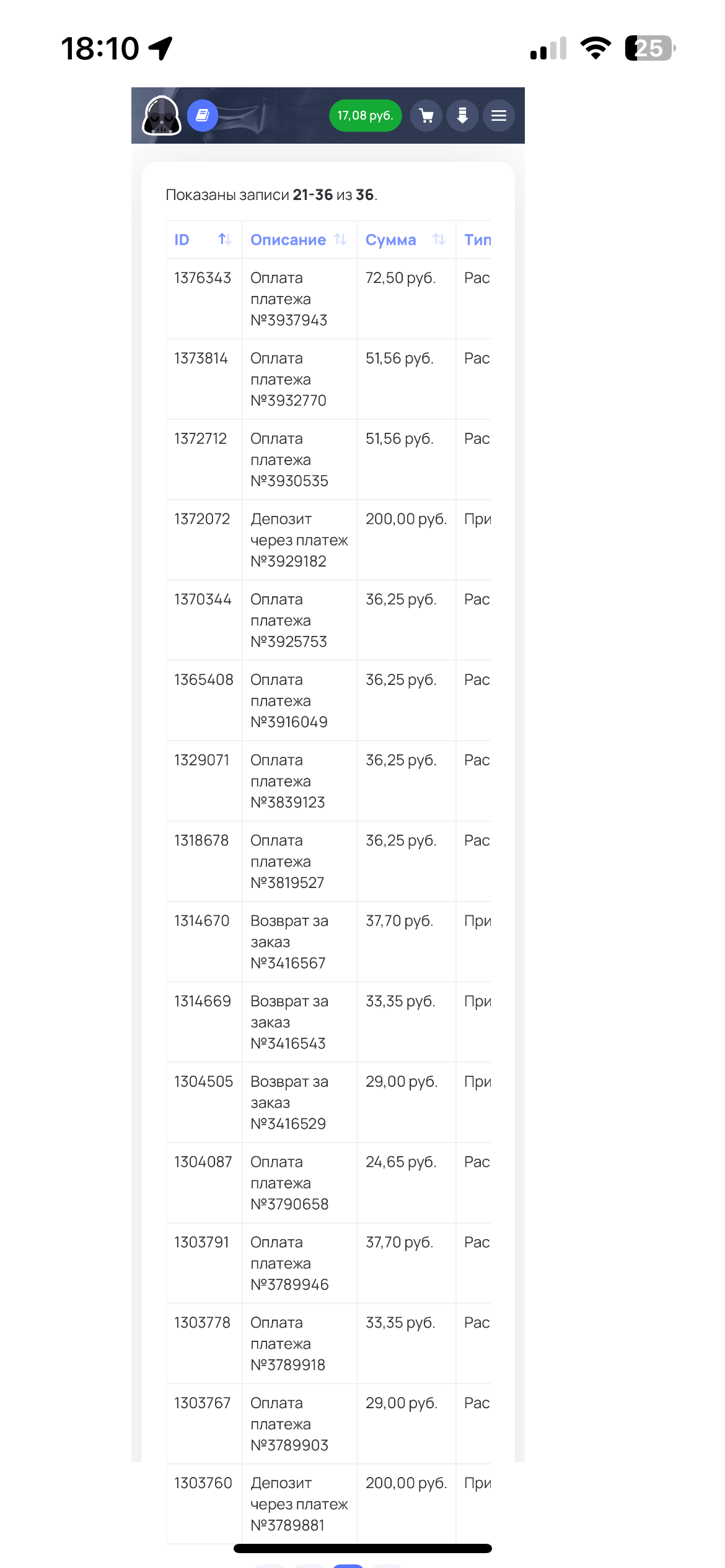The width and height of the screenshot is (725, 1568).
Task: Select the row with ID 1304087
Action: (203, 1162)
